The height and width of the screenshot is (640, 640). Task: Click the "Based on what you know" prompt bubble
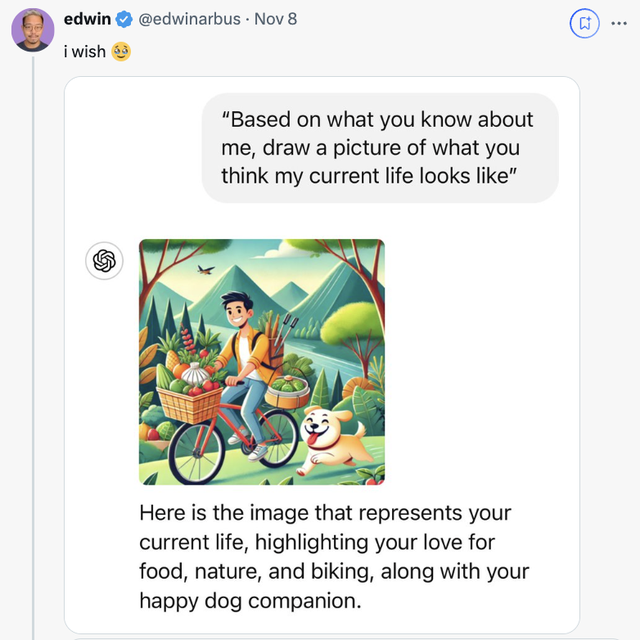pyautogui.click(x=380, y=148)
